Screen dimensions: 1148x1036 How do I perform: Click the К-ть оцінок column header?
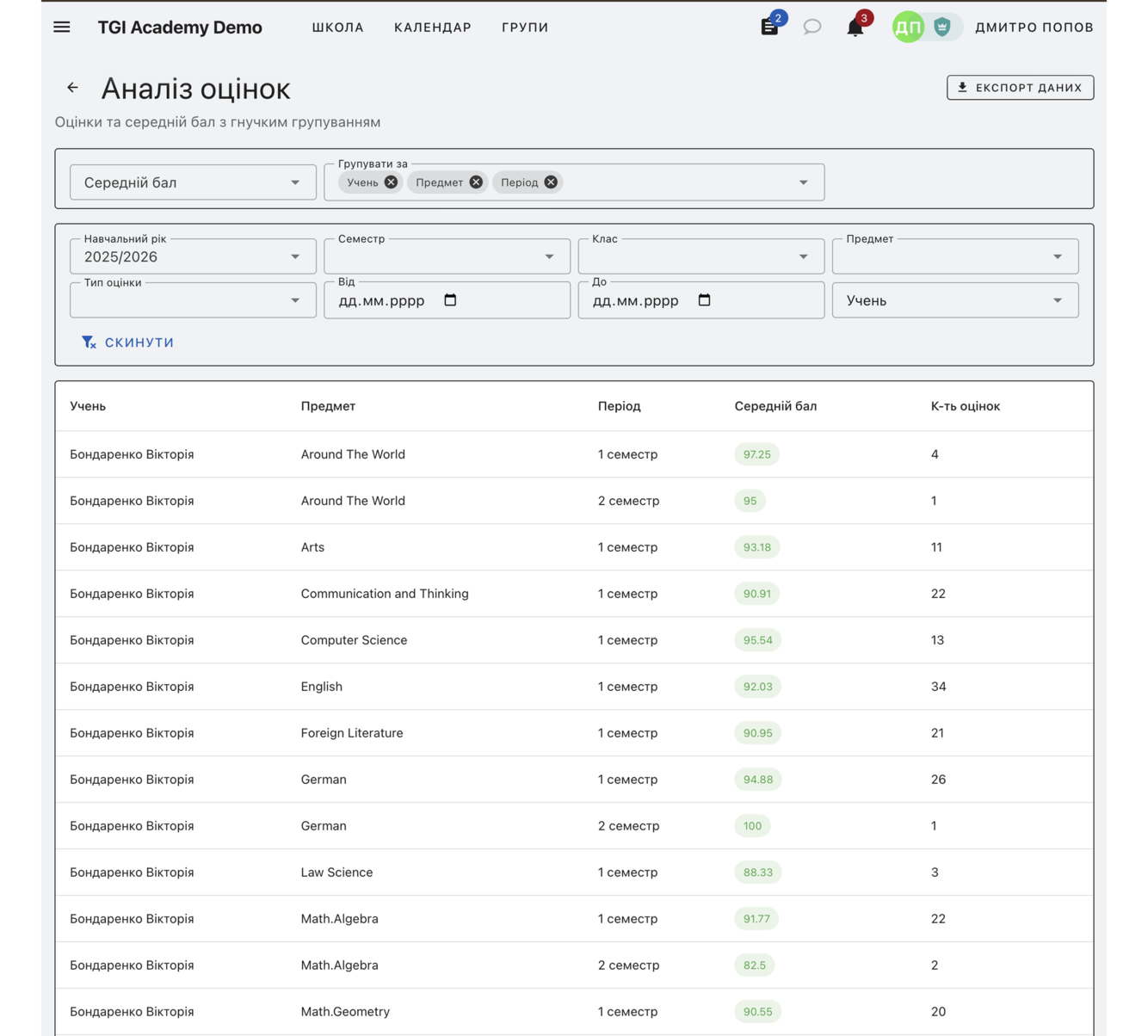(x=966, y=406)
